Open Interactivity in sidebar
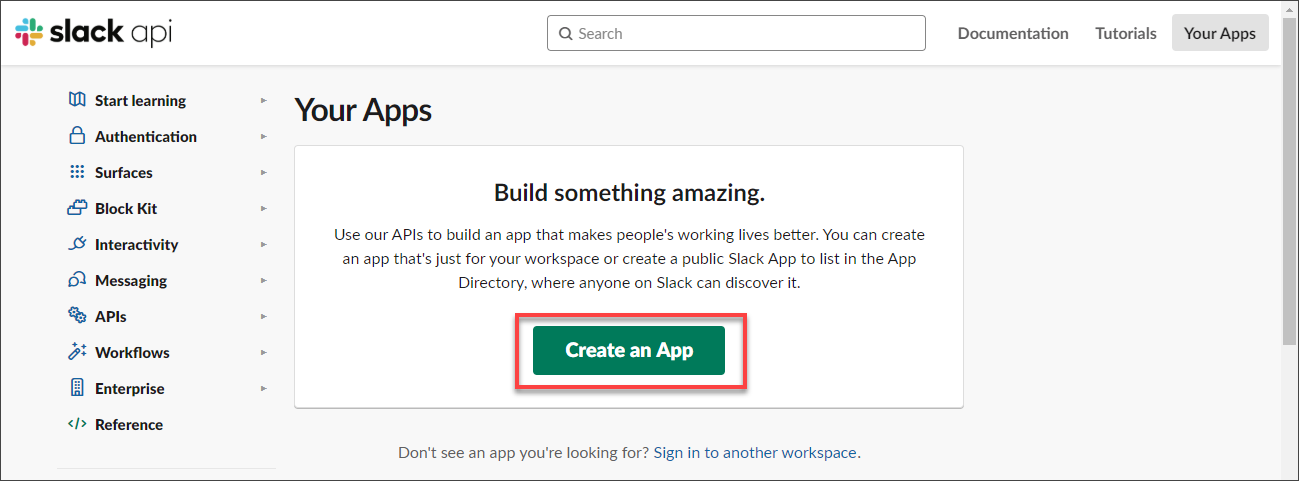The height and width of the screenshot is (481, 1299). tap(136, 244)
